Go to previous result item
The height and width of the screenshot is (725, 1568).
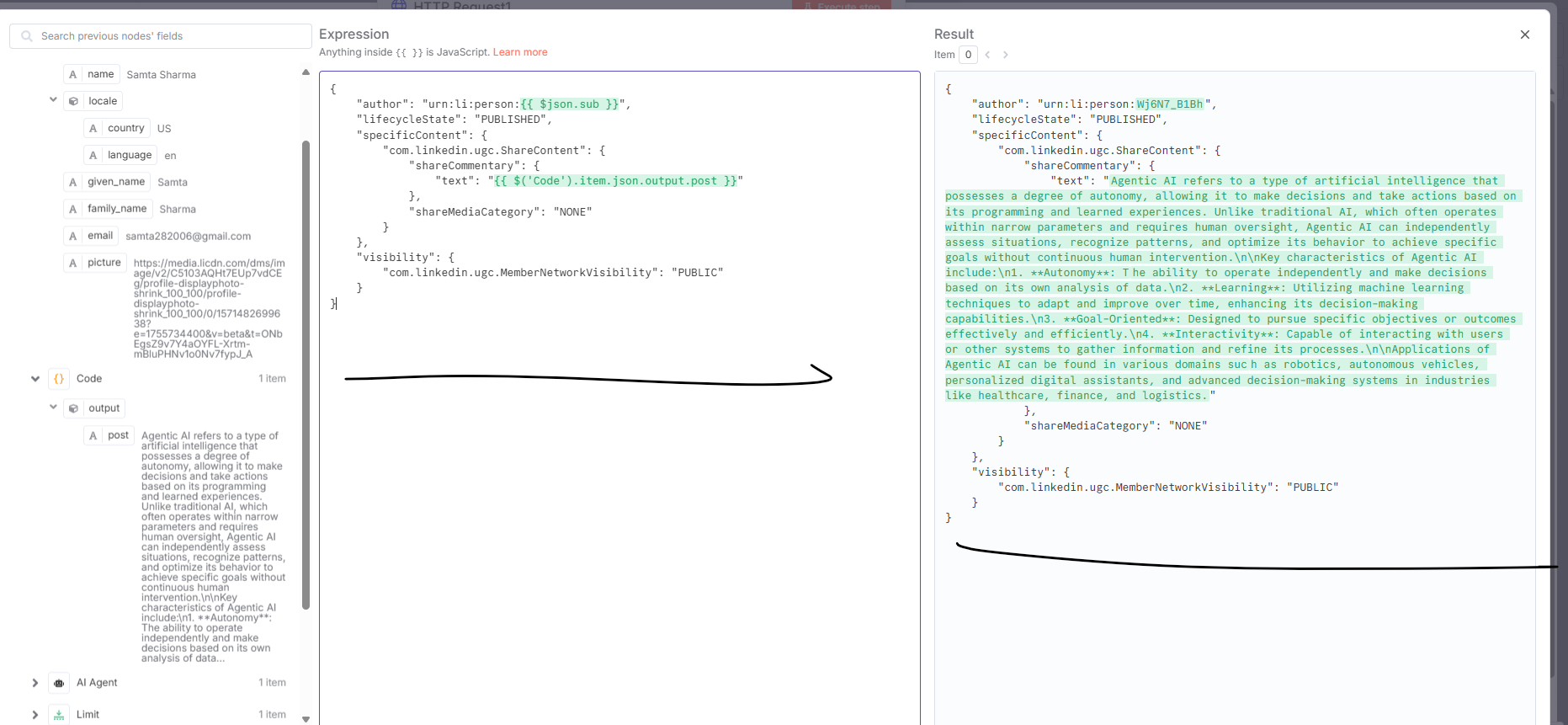(987, 55)
